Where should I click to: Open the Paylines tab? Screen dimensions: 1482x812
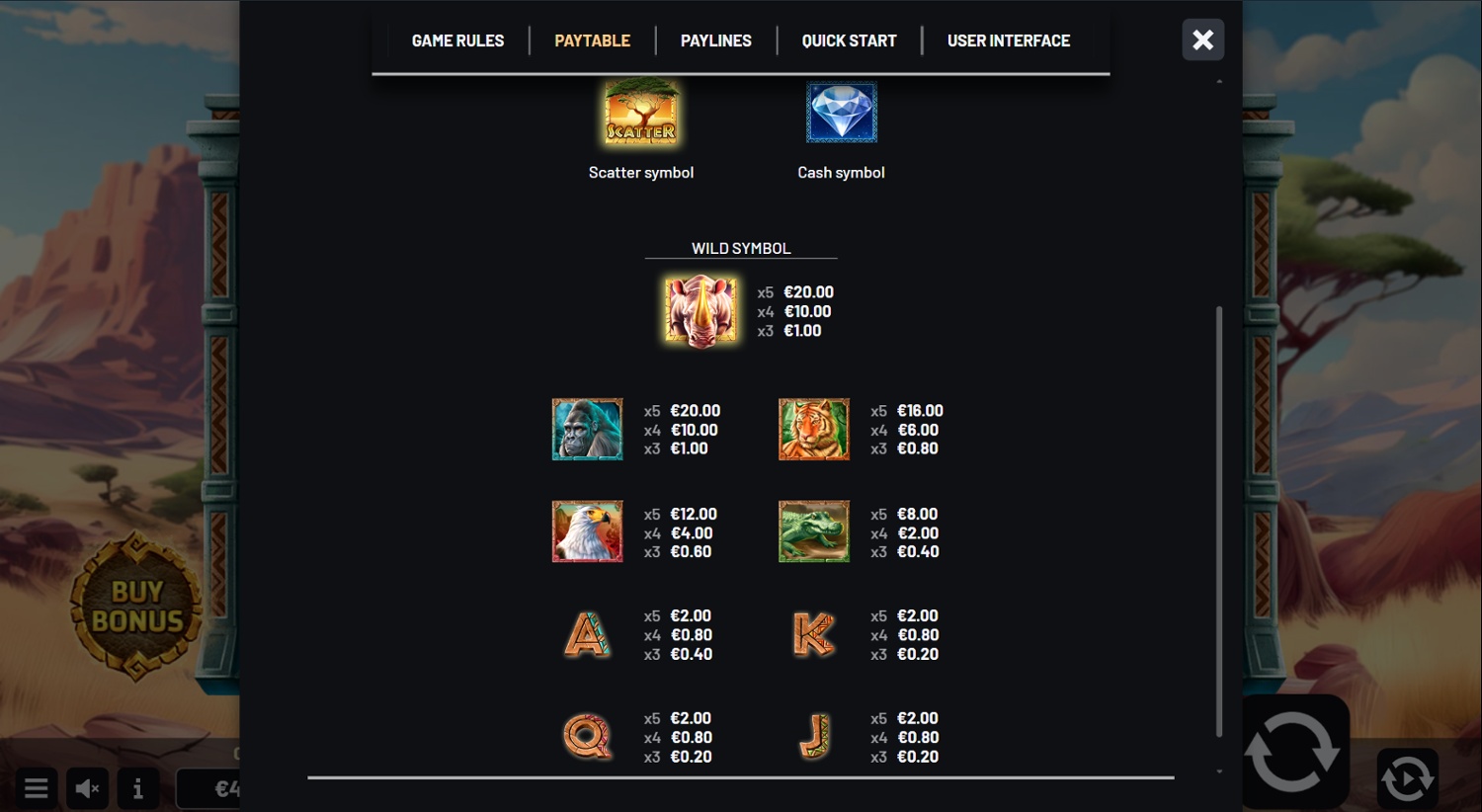715,41
